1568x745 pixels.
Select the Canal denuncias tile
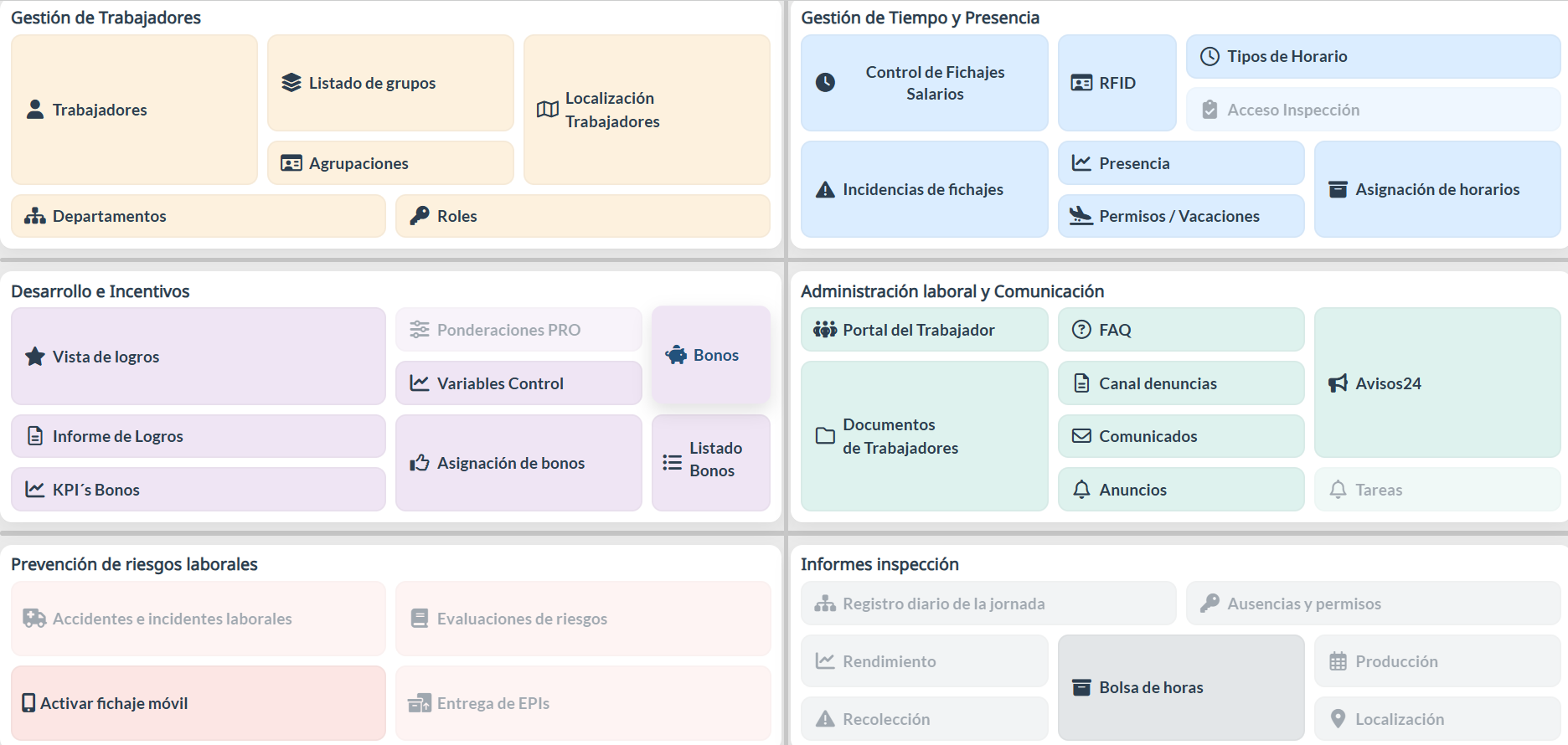tap(1180, 383)
